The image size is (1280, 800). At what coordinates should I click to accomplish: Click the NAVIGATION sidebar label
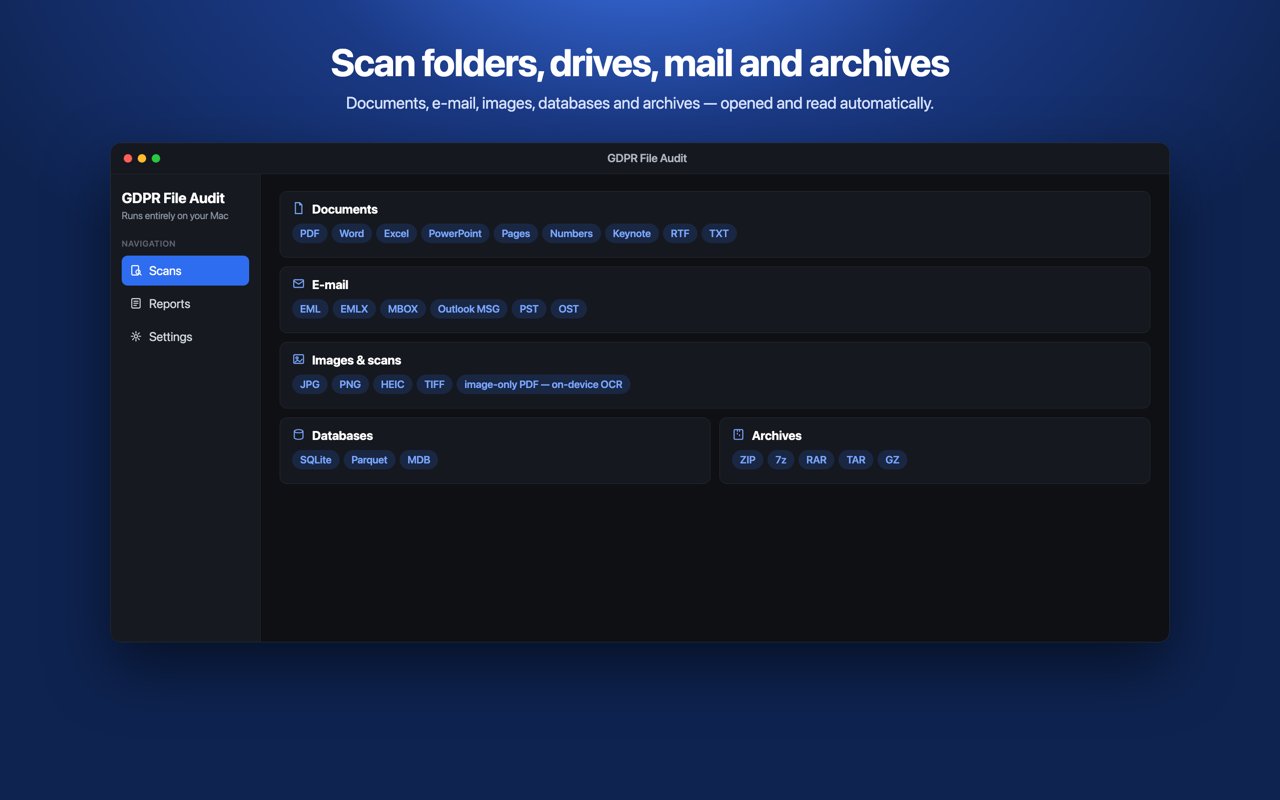(148, 244)
